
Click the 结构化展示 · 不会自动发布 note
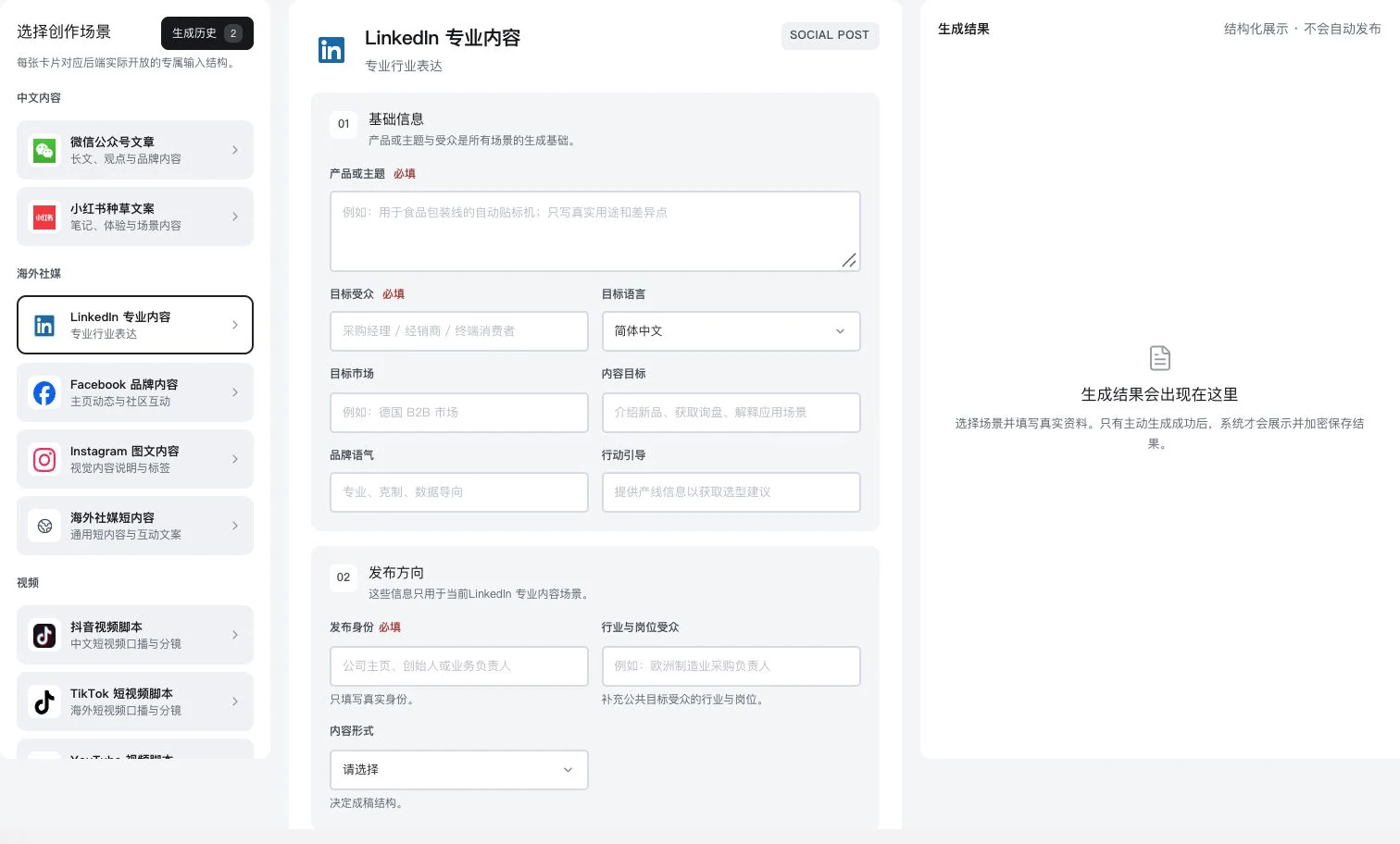(1302, 29)
